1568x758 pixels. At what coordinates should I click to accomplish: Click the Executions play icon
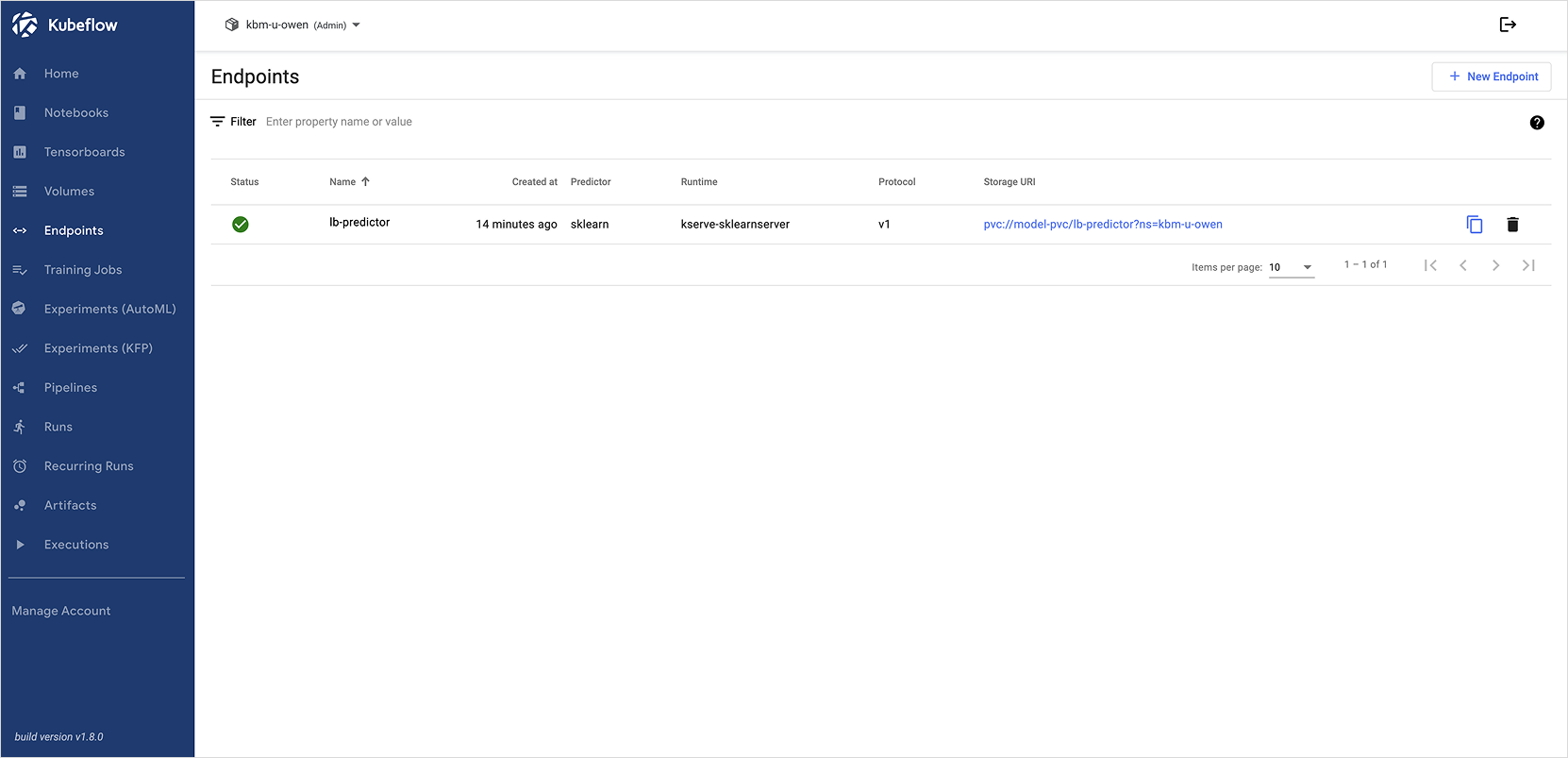tap(20, 545)
